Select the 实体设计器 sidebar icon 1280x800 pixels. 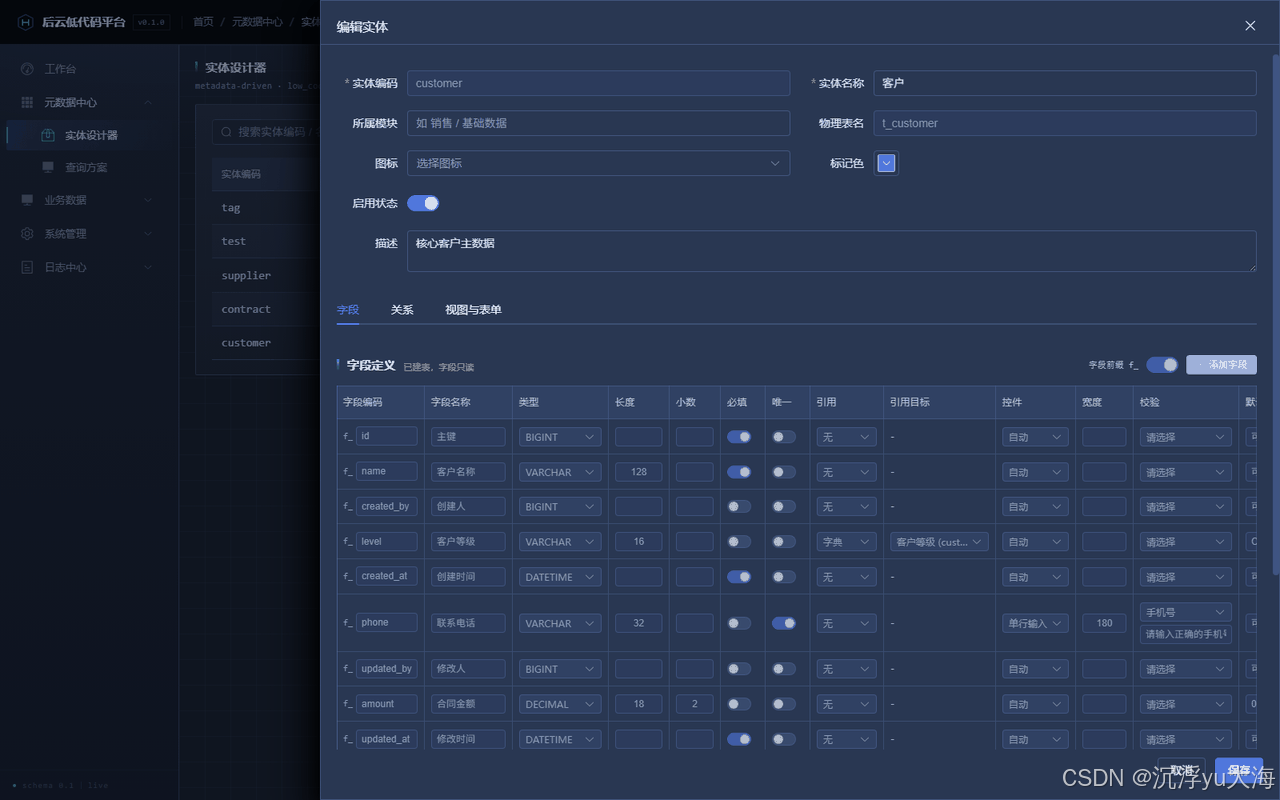48,135
